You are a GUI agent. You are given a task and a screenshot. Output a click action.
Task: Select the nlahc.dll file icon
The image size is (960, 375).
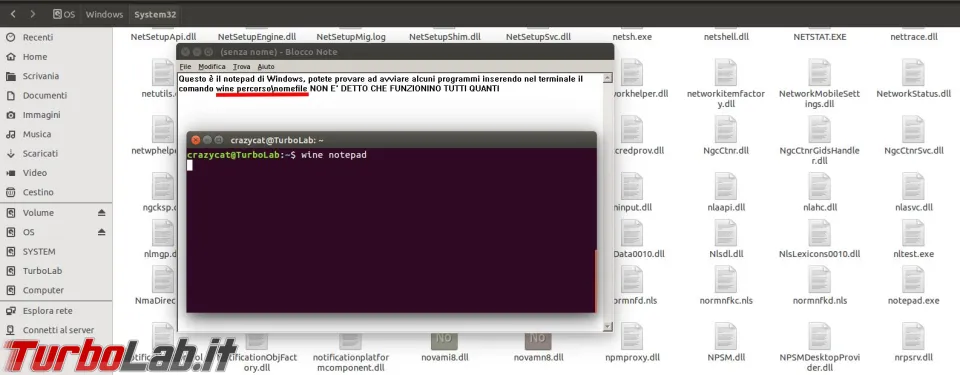(x=819, y=187)
